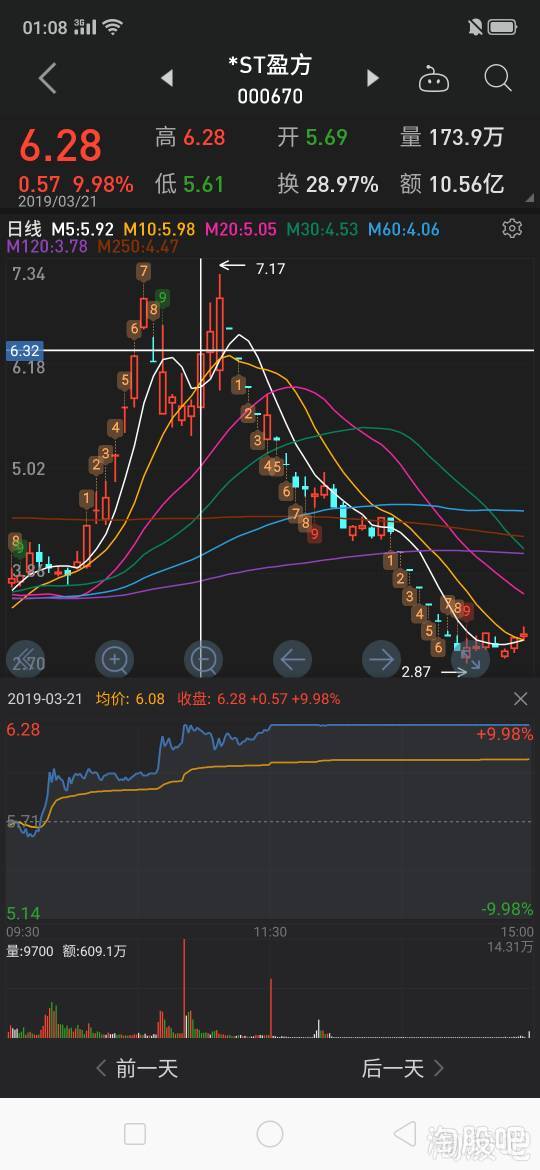Screen dimensions: 540x1170
Task: Zoom out the K-line chart
Action: 203,660
